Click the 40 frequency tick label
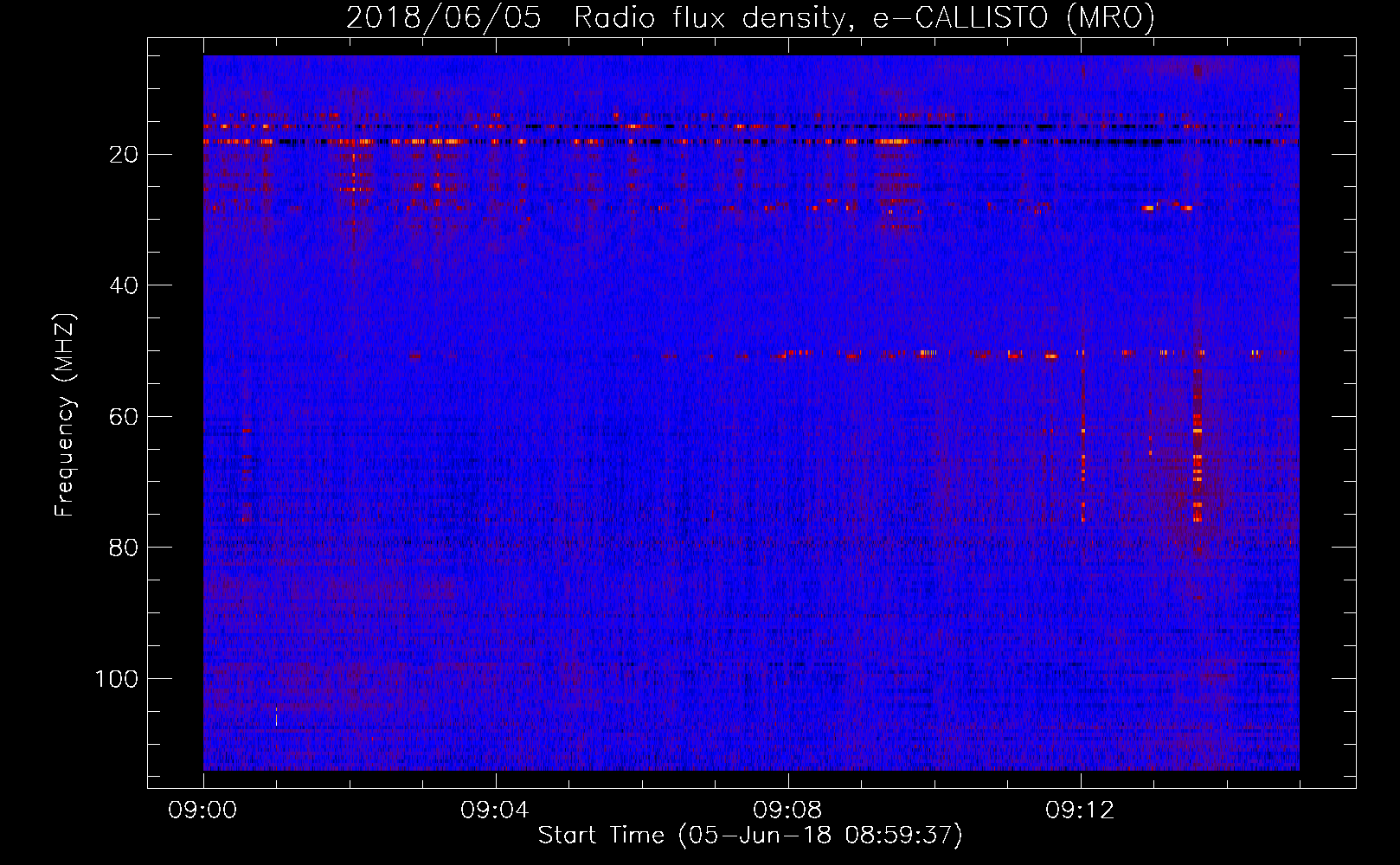Screen dimensions: 1400x865 (124, 285)
